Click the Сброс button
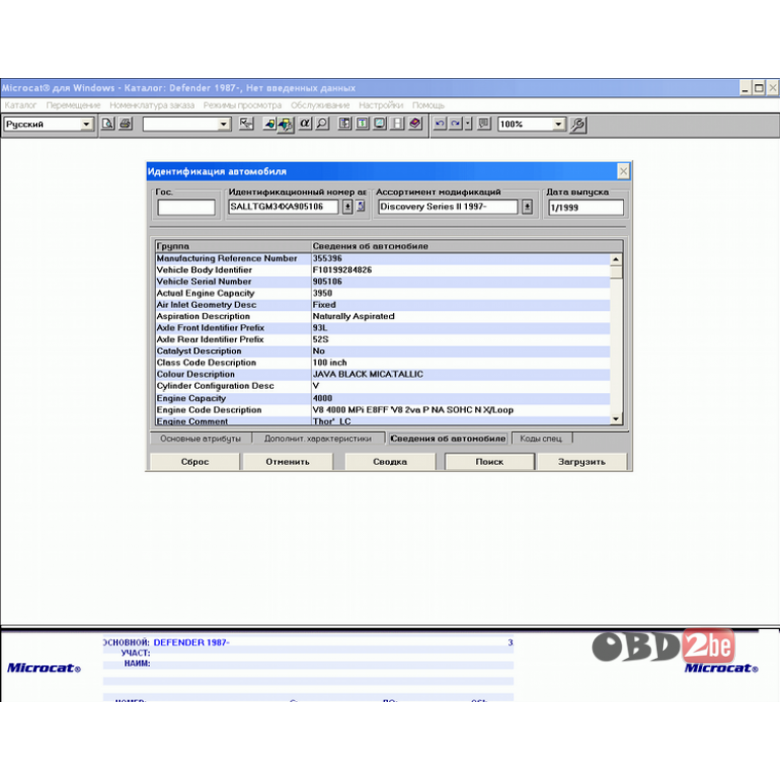780x780 pixels. (195, 462)
